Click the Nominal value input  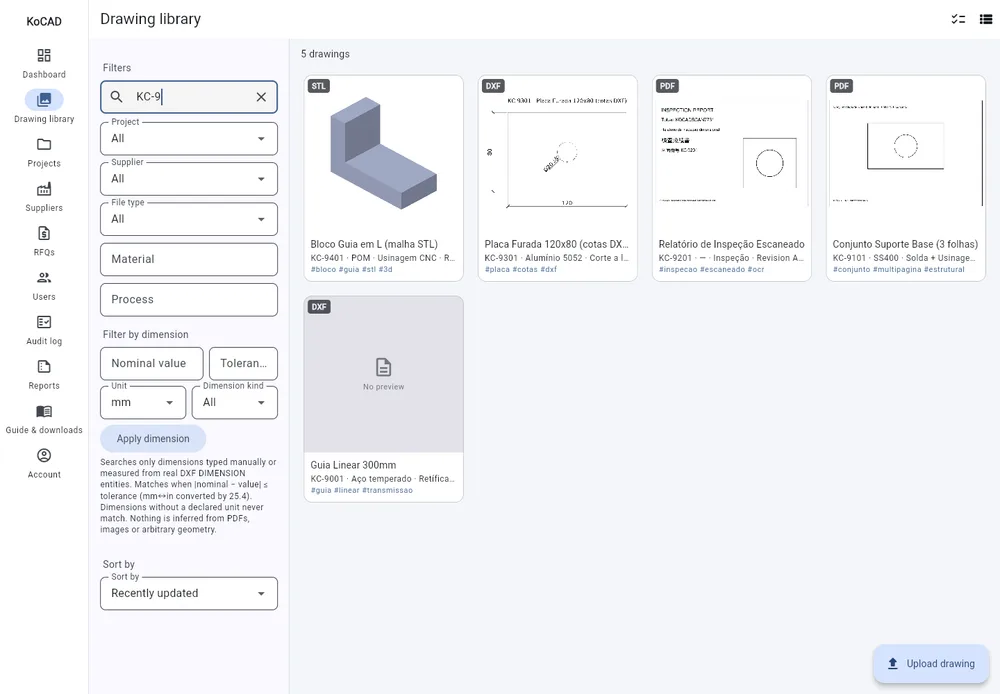[152, 363]
